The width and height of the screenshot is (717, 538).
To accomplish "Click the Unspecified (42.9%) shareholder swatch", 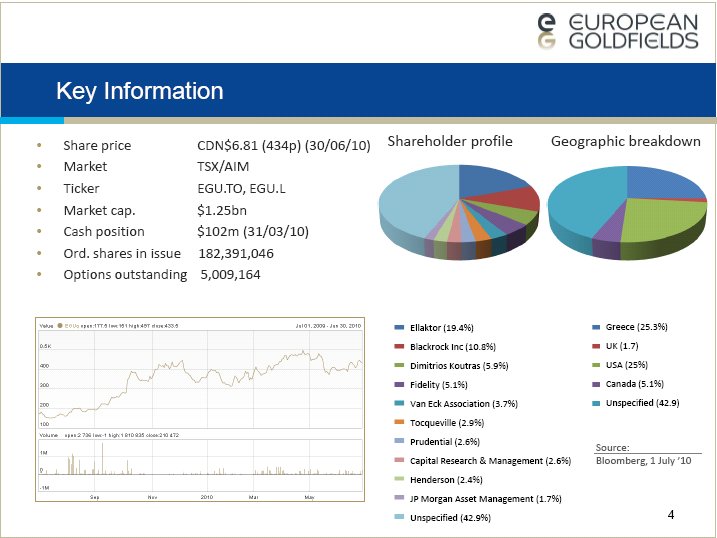I will [x=399, y=517].
